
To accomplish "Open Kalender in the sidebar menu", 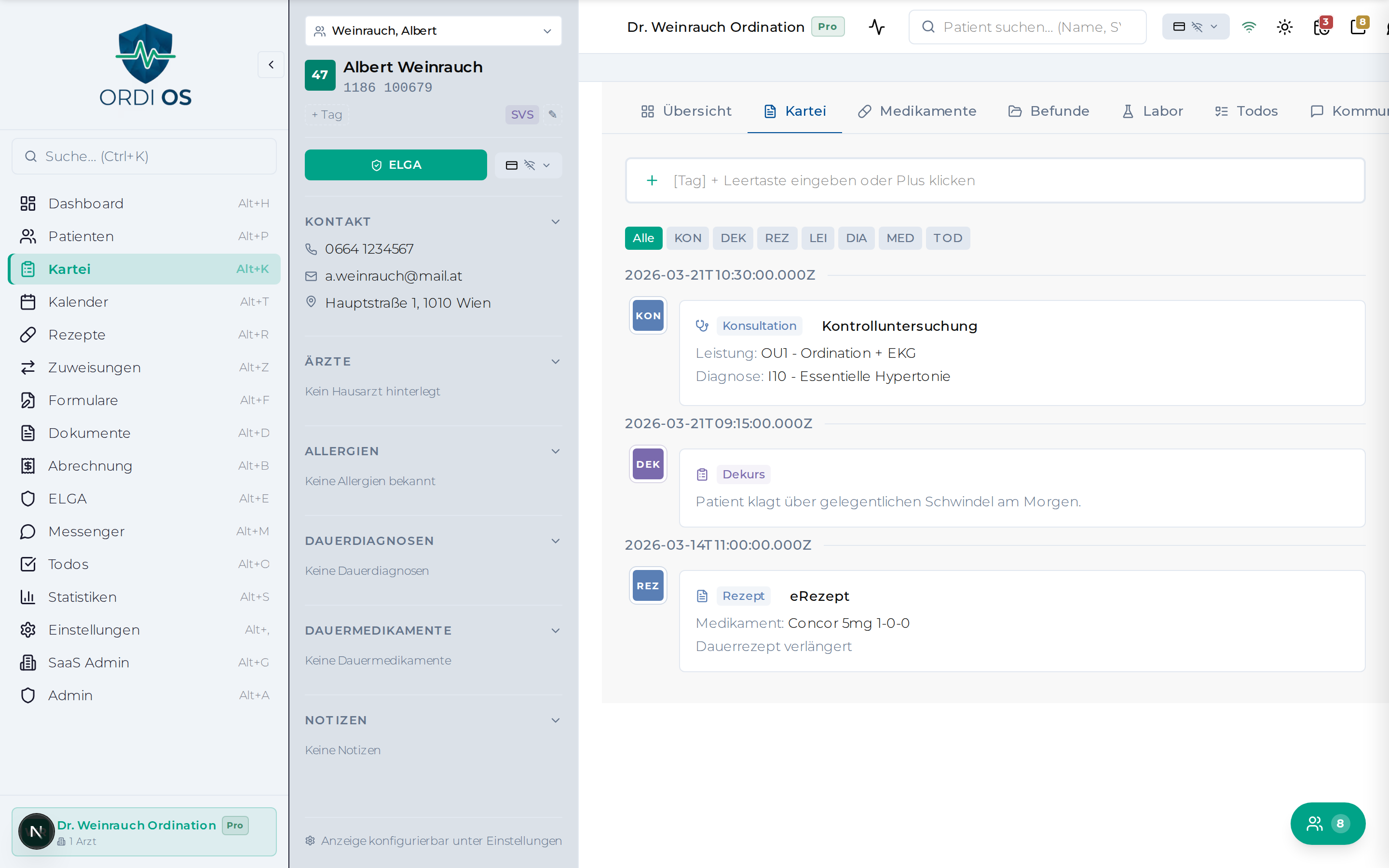I will point(78,302).
